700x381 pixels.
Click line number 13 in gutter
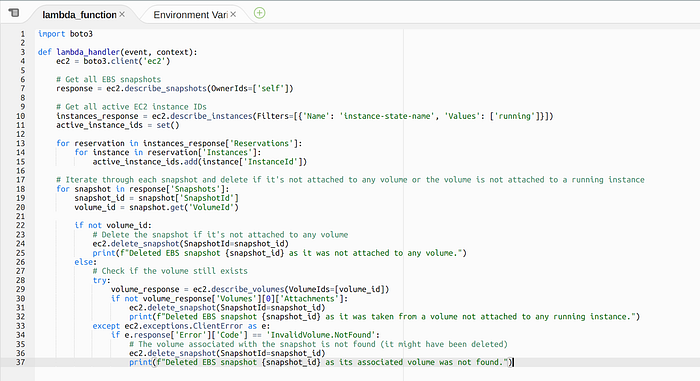click(21, 143)
